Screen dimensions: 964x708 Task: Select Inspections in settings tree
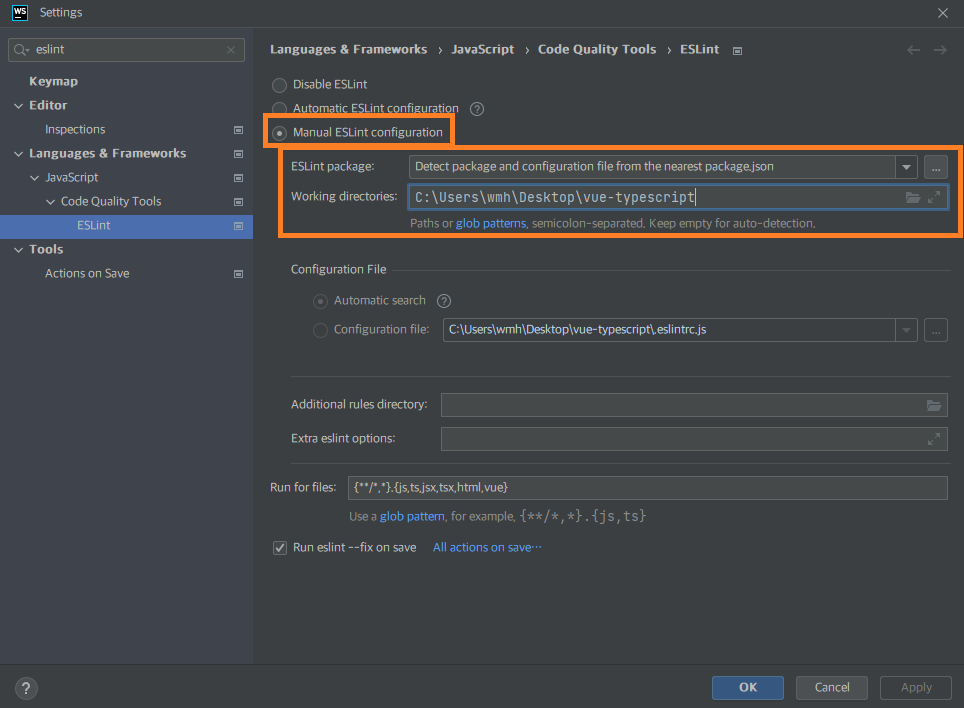coord(75,130)
